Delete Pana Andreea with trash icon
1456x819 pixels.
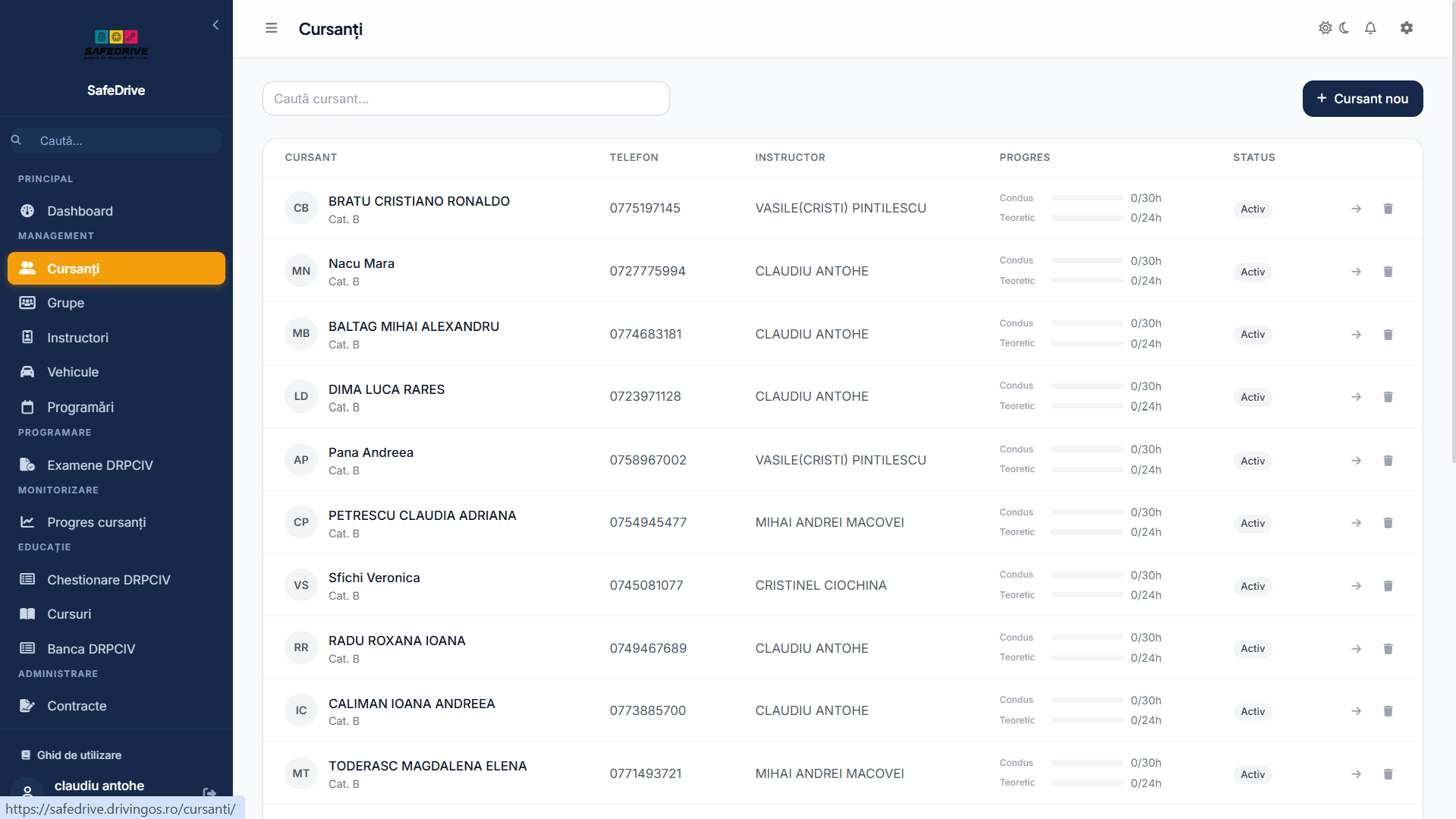[x=1388, y=461]
